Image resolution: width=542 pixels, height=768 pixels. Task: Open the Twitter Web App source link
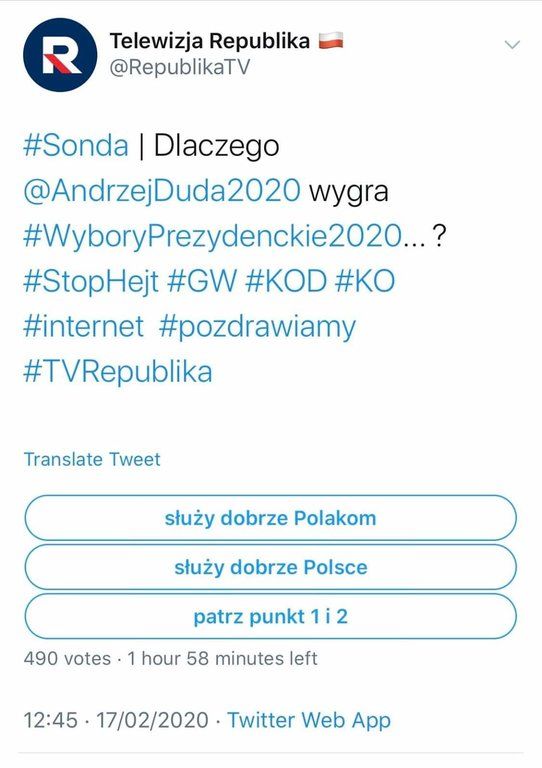click(x=309, y=720)
